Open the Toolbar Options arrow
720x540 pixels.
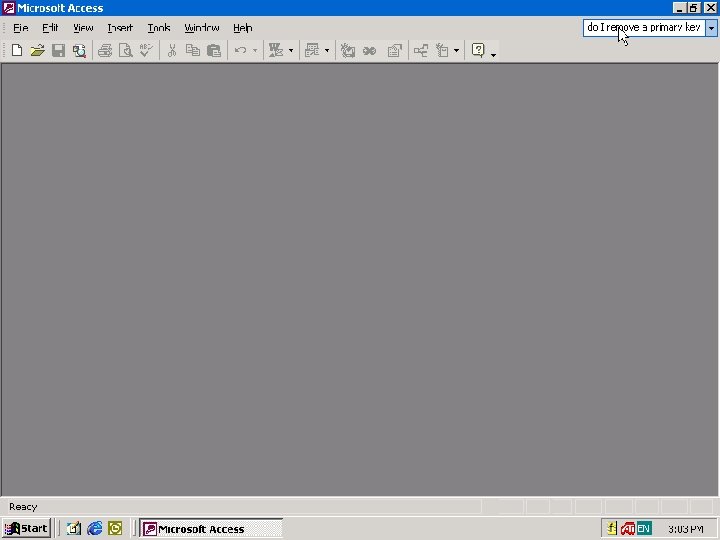coord(493,53)
